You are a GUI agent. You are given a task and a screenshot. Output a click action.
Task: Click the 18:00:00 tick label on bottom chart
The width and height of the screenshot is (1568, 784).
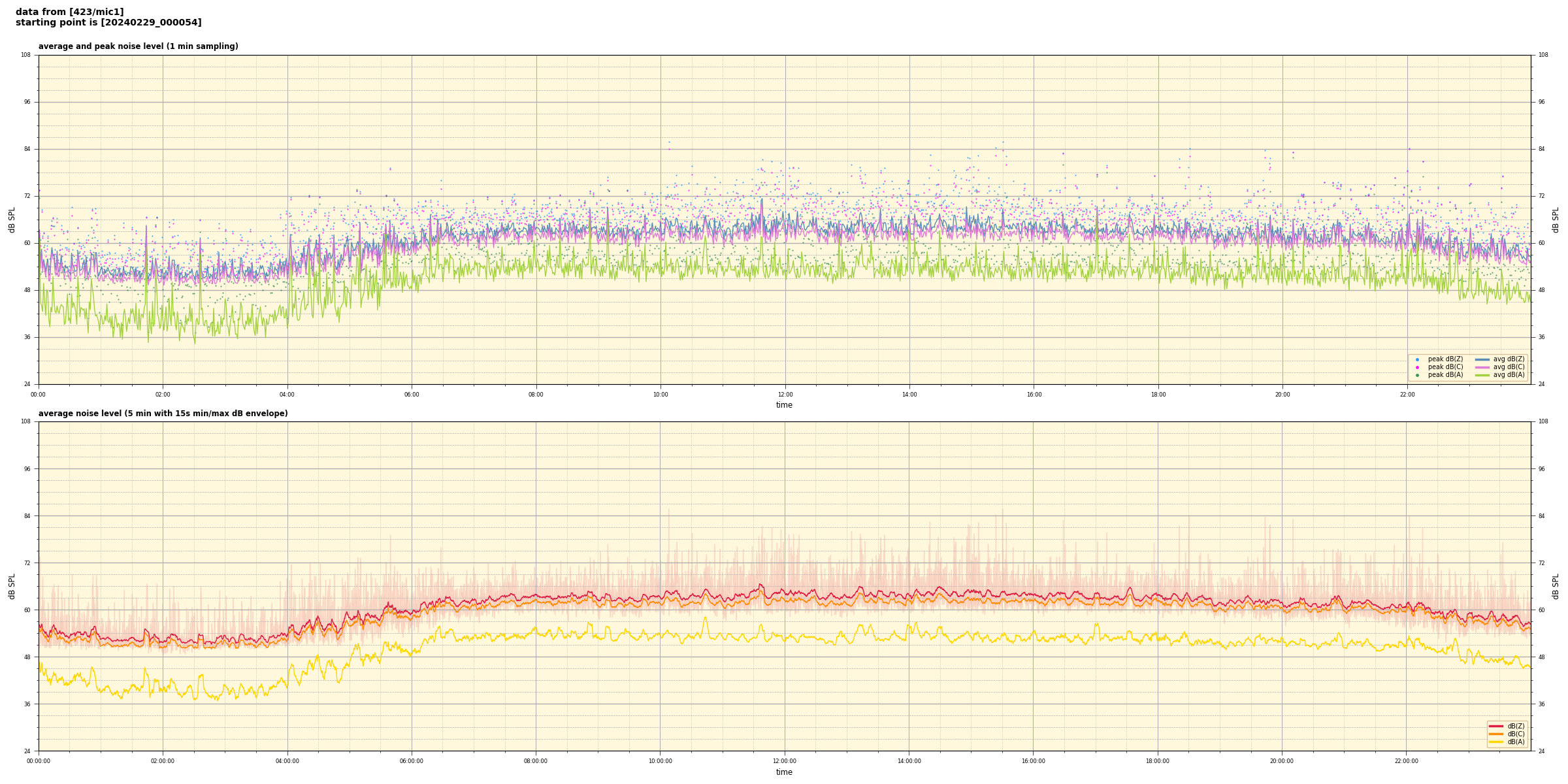tap(1158, 761)
